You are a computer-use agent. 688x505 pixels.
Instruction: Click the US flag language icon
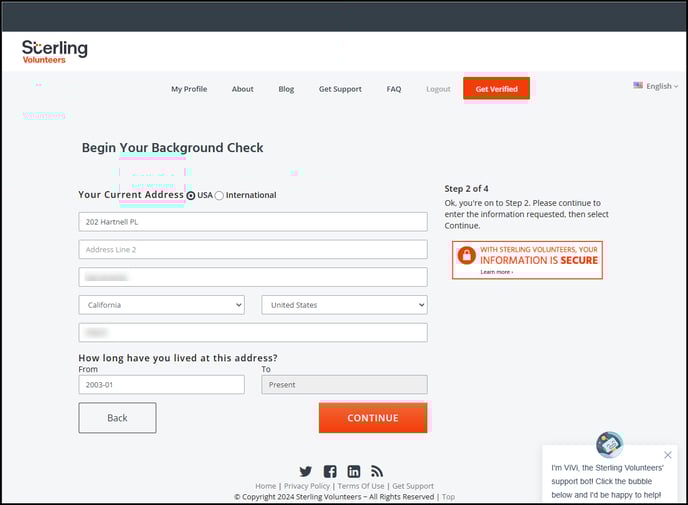638,86
